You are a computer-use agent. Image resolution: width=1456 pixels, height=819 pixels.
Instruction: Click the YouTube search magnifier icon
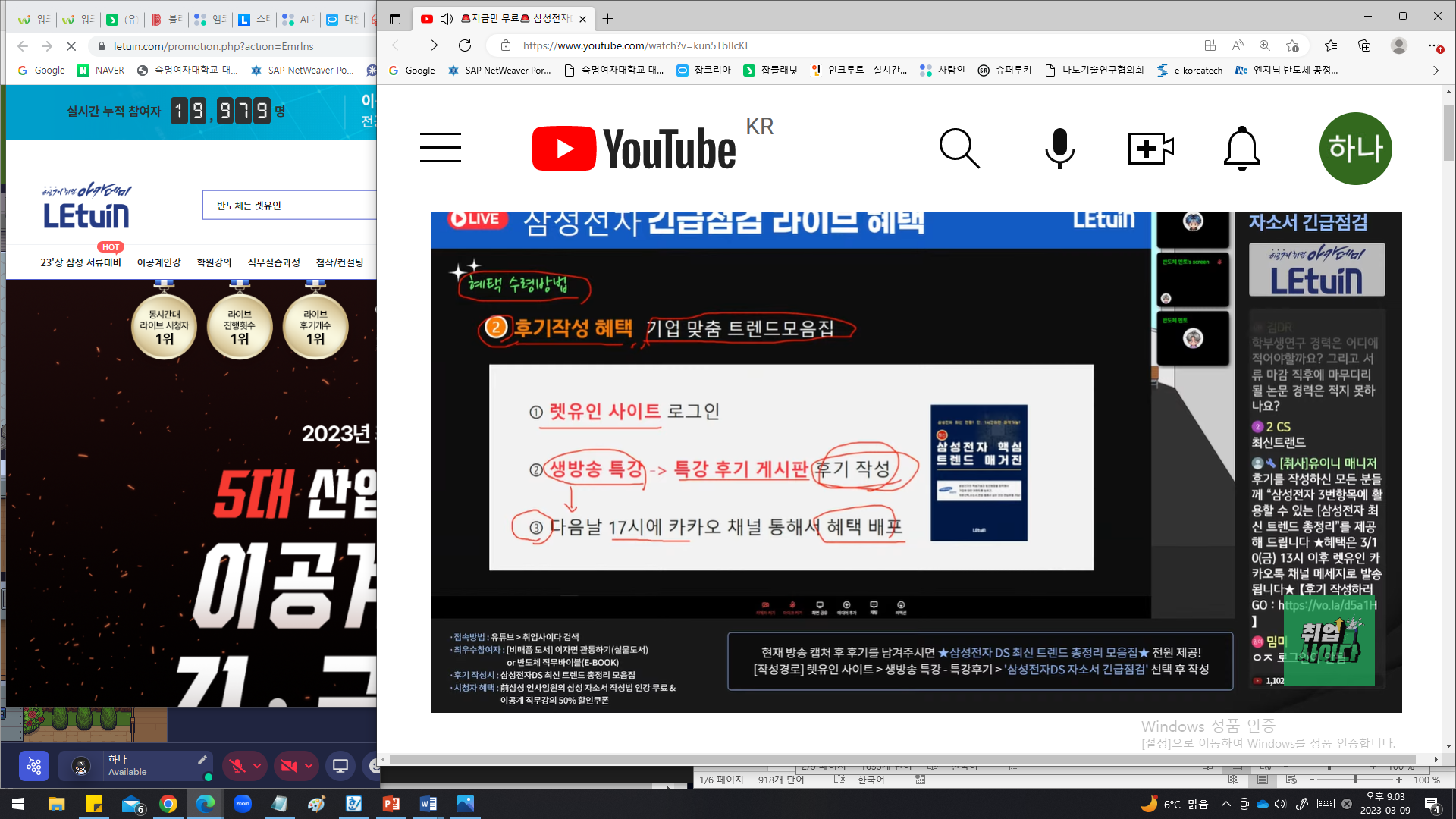pos(959,148)
